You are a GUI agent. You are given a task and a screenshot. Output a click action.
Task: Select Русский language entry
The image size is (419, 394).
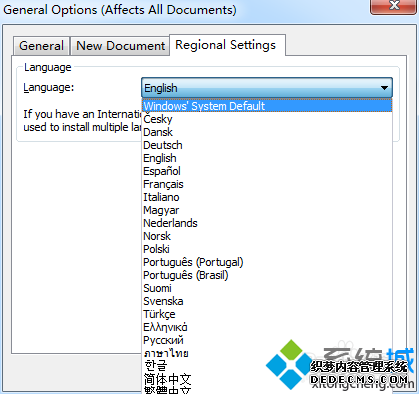coord(267,340)
